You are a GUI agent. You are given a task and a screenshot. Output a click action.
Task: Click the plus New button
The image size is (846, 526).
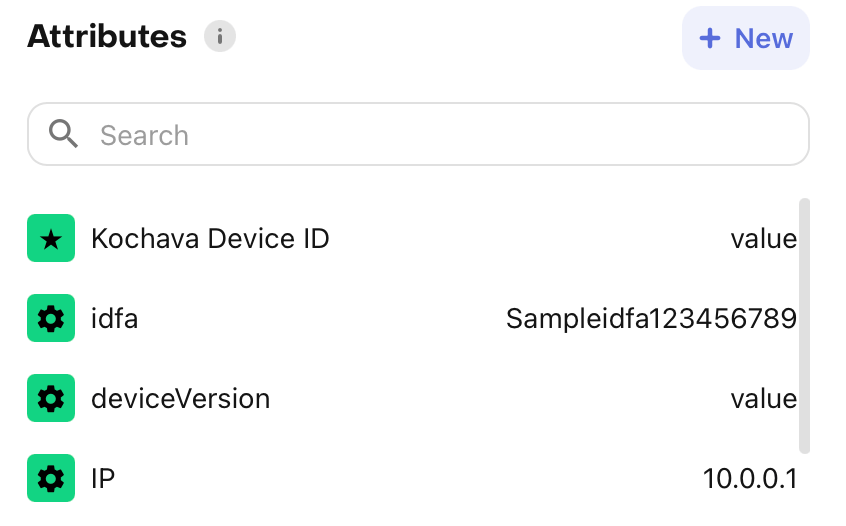click(745, 39)
